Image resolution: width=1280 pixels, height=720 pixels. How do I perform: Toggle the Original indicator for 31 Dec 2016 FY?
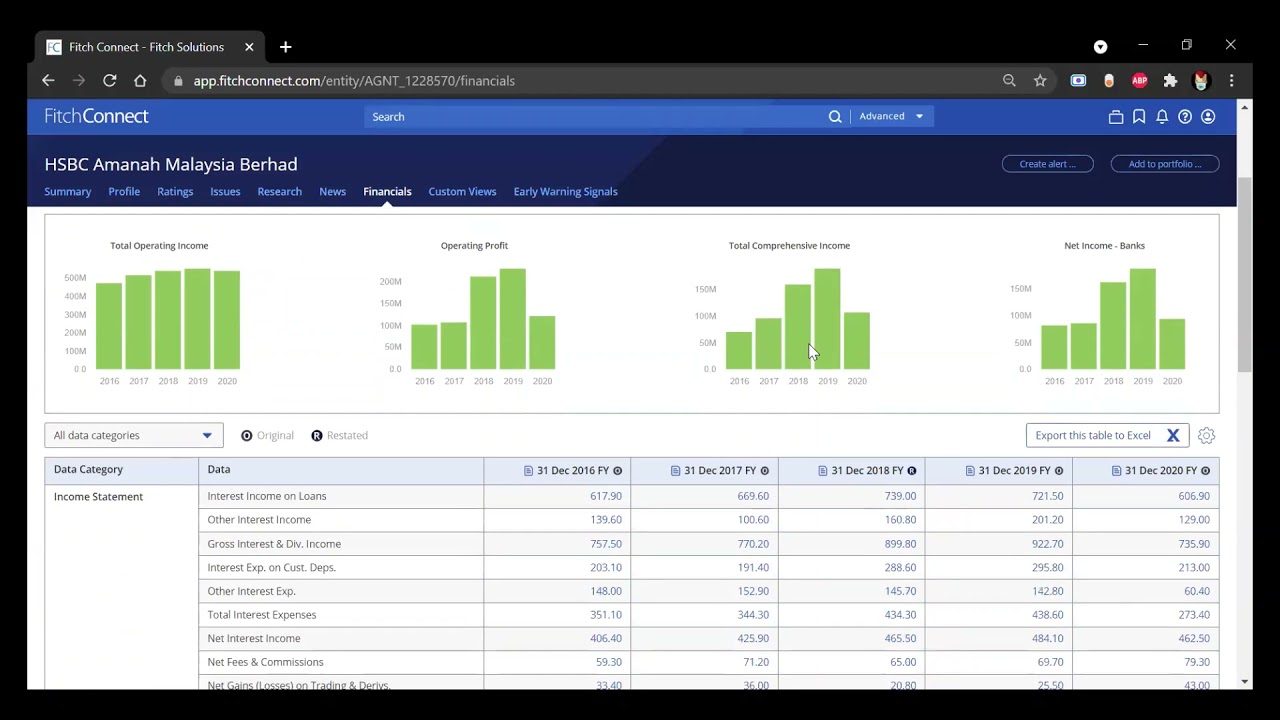click(617, 471)
